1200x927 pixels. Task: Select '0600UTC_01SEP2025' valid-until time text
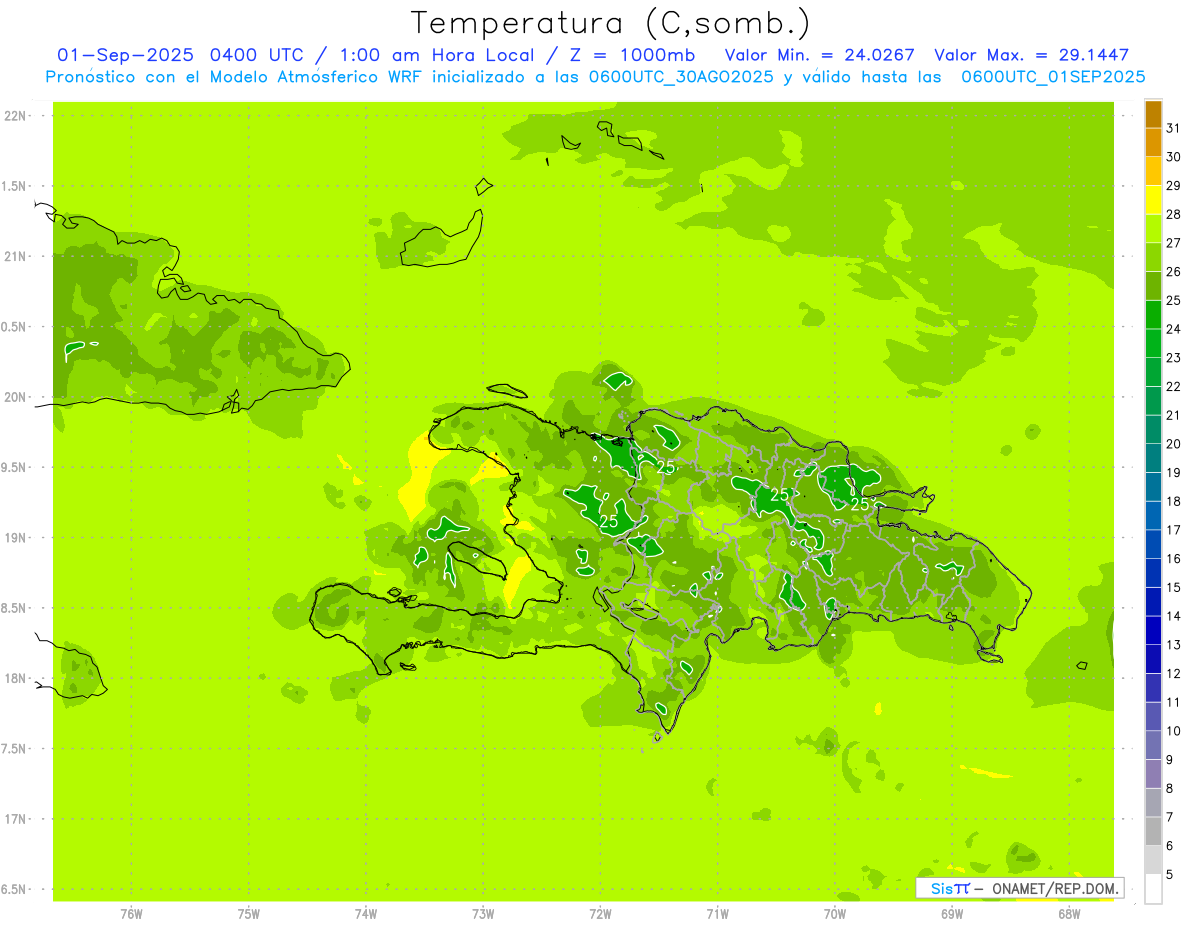click(1052, 76)
